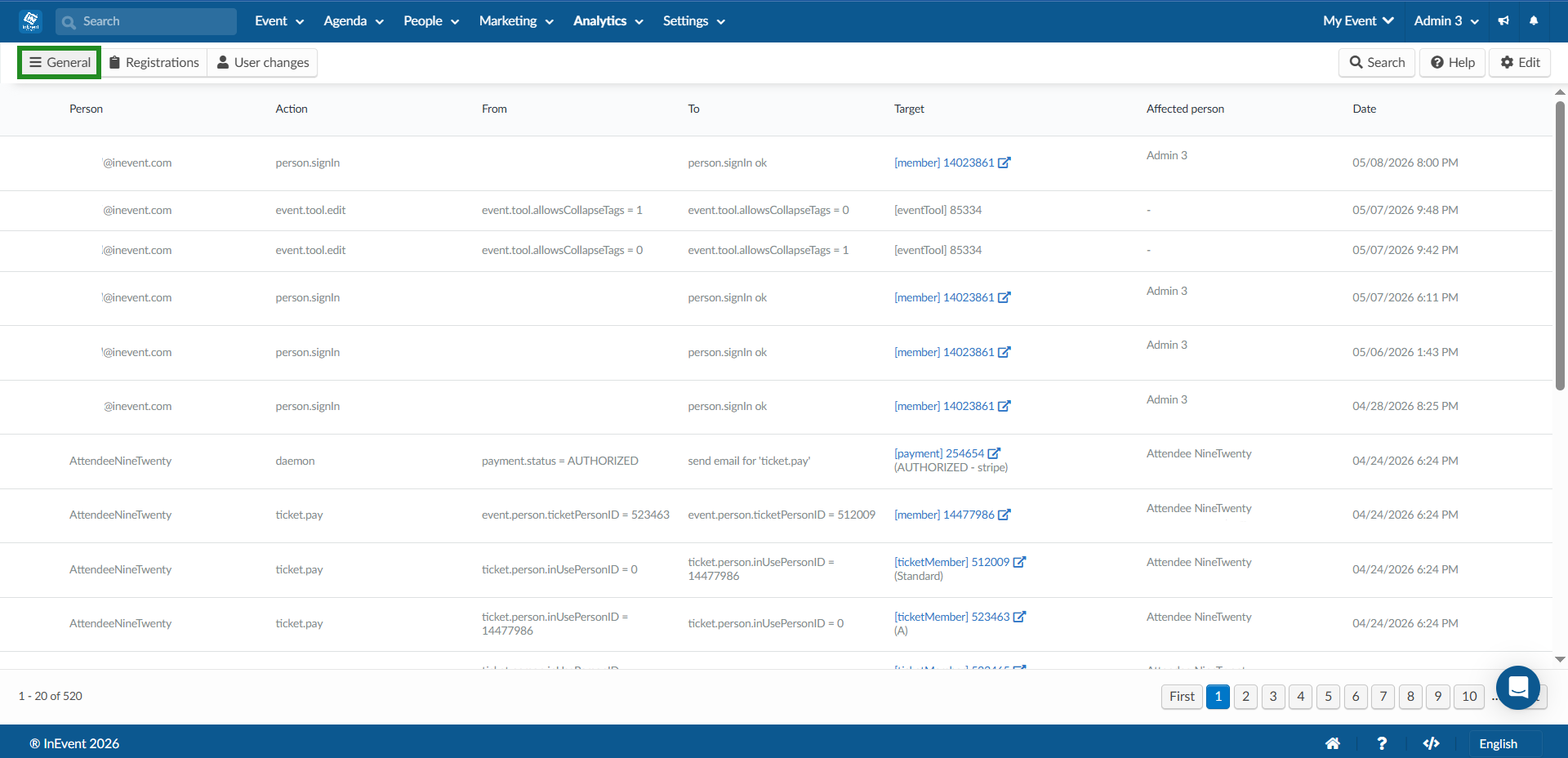Viewport: 1568px width, 758px height.
Task: Go to page 8 of logs
Action: pos(1410,696)
